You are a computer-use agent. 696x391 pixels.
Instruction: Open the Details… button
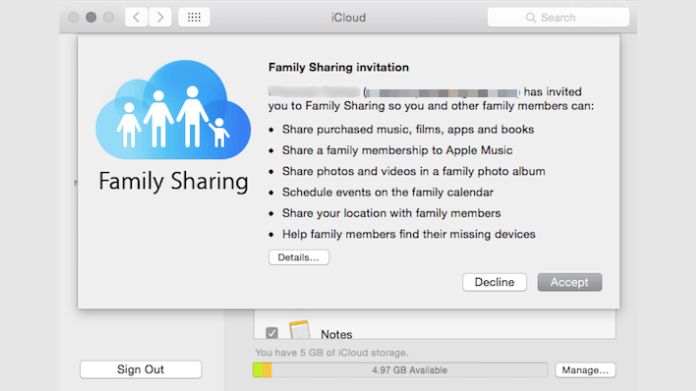299,257
